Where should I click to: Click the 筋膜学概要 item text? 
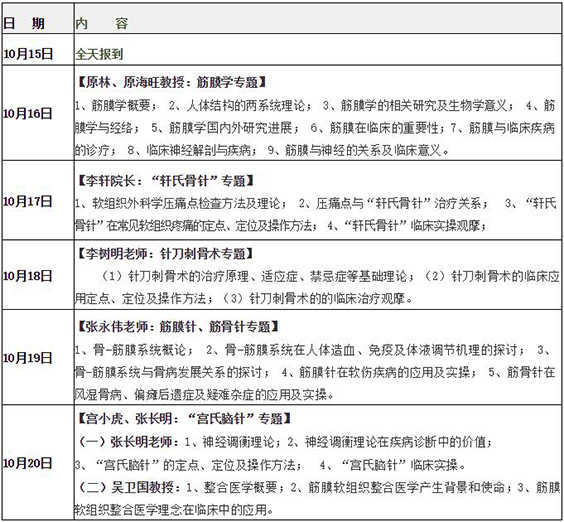tap(120, 105)
